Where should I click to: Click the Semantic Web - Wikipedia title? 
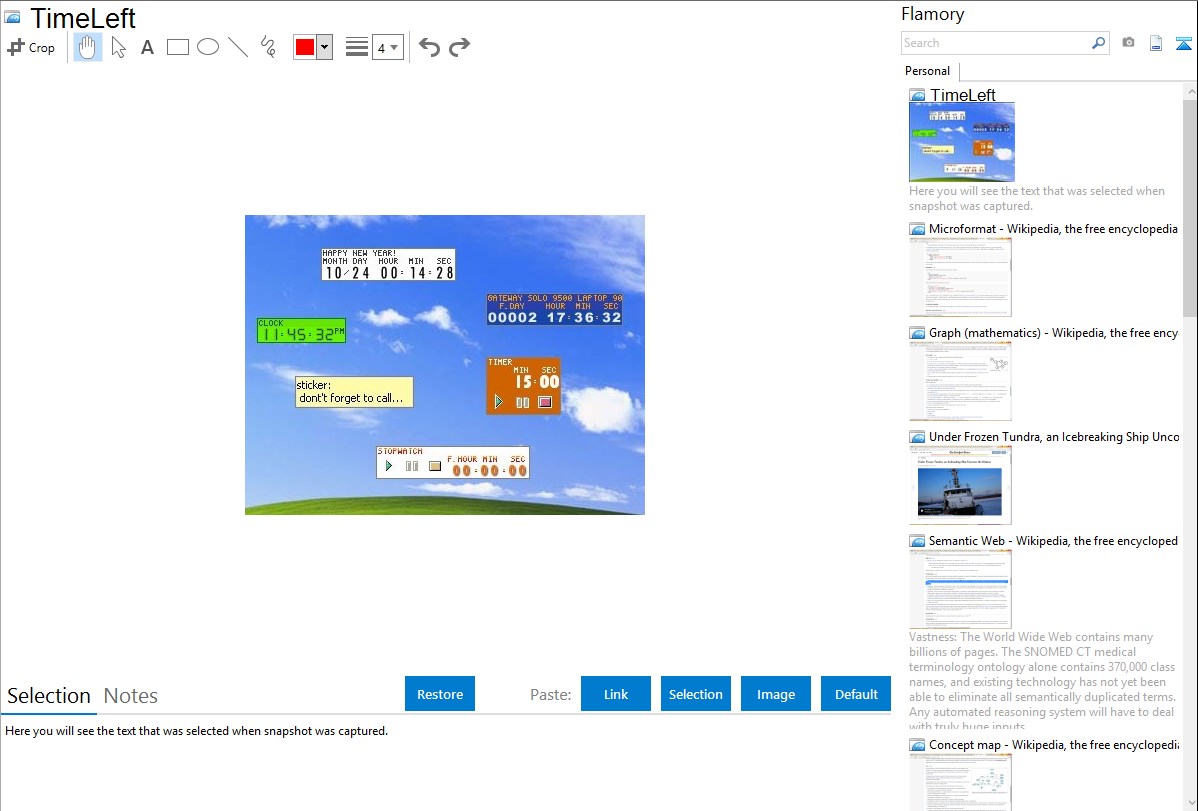coord(1053,540)
